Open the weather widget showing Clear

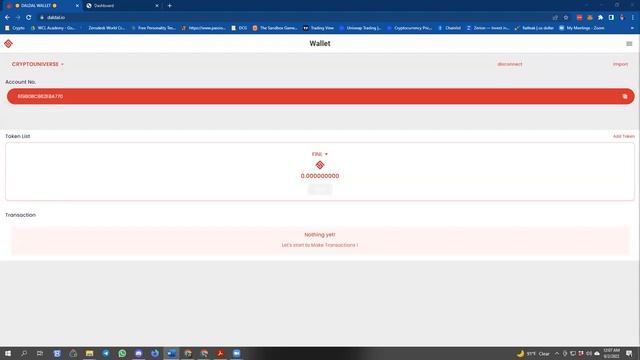point(533,353)
